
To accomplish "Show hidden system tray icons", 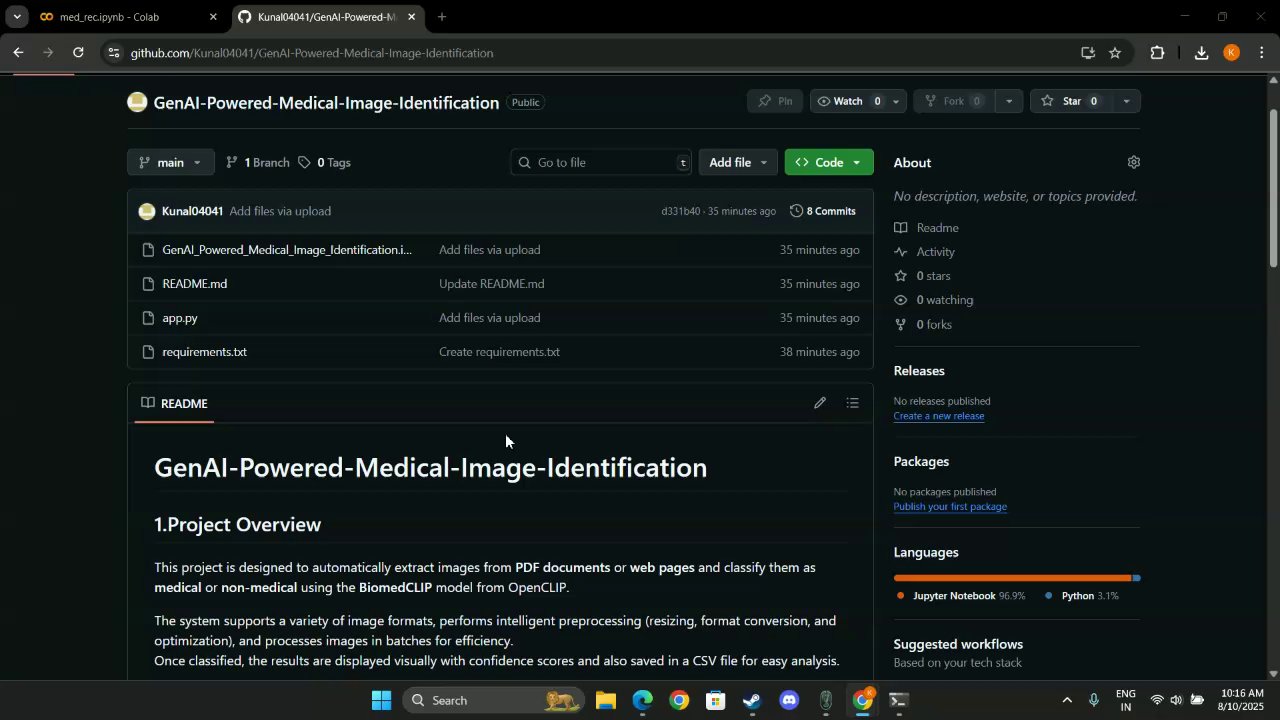I will point(1066,700).
